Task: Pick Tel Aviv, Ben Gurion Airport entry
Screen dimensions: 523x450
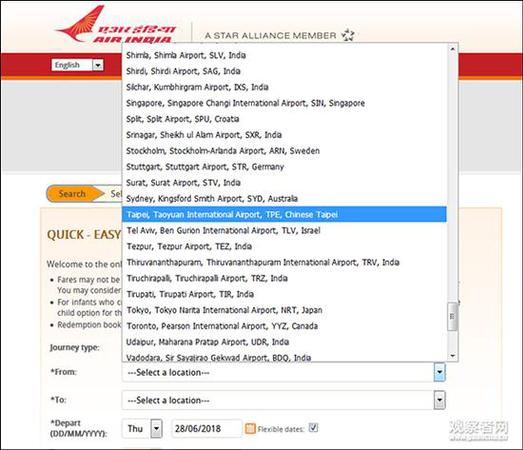Action: pyautogui.click(x=285, y=230)
